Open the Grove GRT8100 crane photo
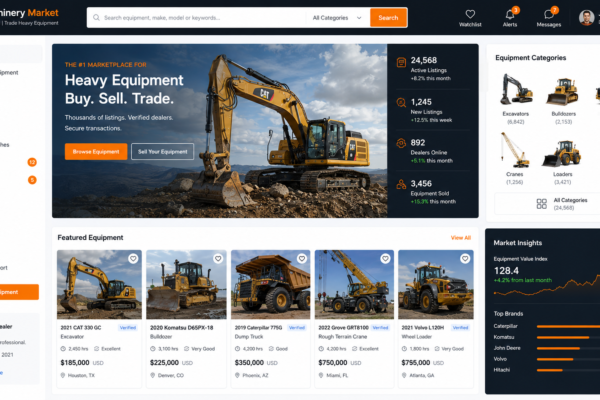Viewport: 600px width, 400px height. (x=354, y=284)
